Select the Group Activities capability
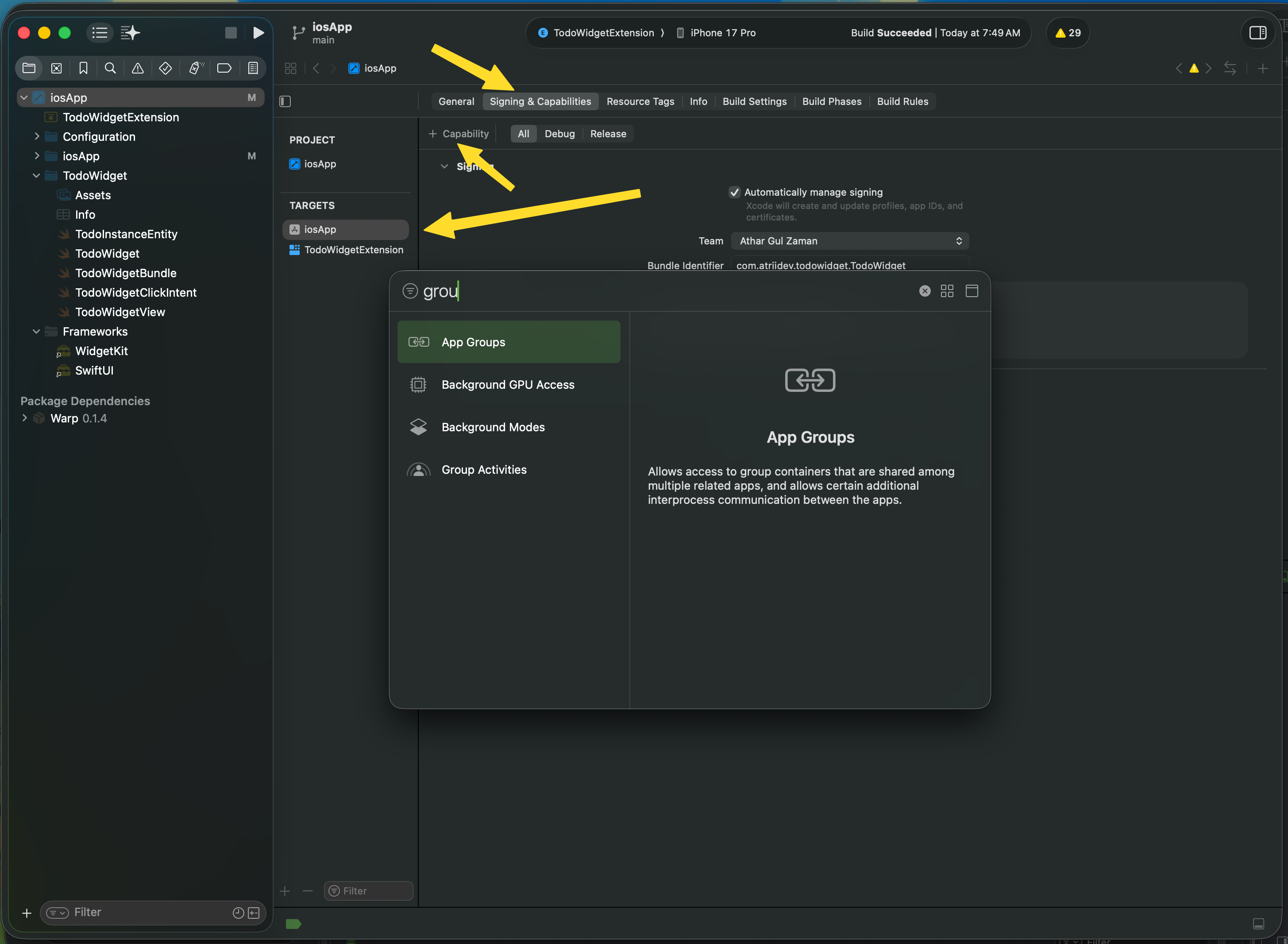Viewport: 1288px width, 944px height. point(509,470)
